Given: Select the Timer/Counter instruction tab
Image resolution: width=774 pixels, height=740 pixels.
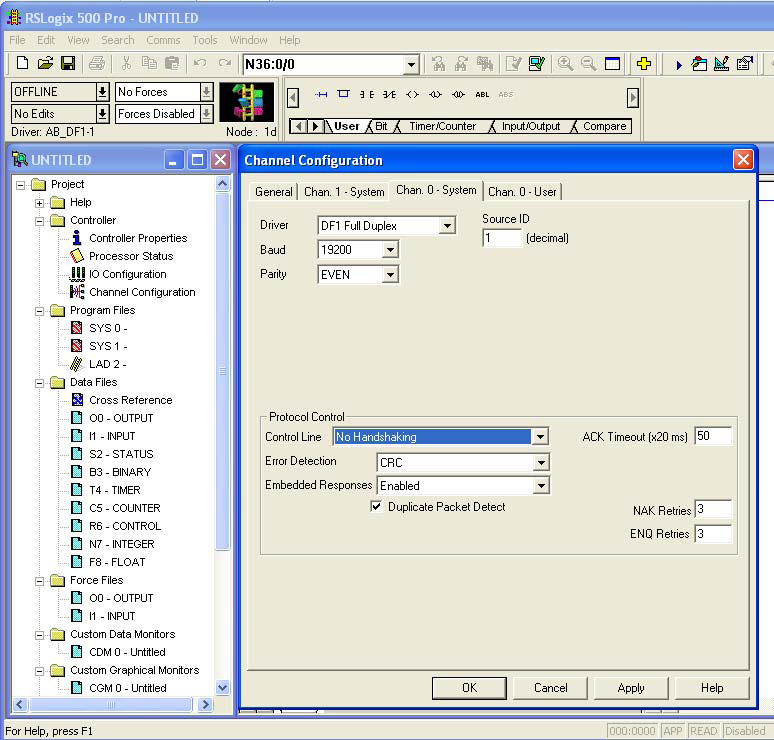Looking at the screenshot, I should (x=442, y=126).
